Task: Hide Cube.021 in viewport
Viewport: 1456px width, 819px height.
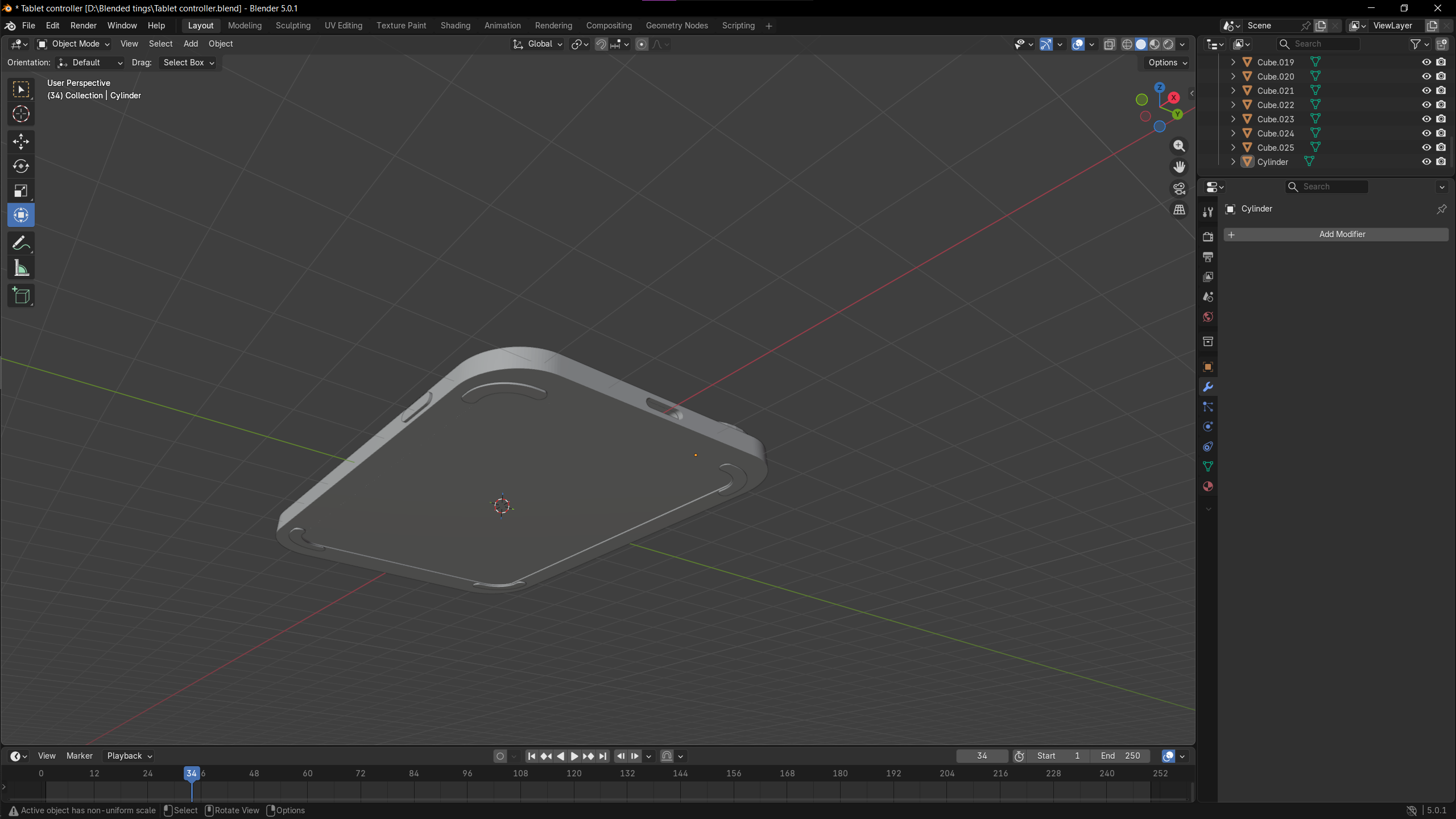Action: click(x=1426, y=90)
